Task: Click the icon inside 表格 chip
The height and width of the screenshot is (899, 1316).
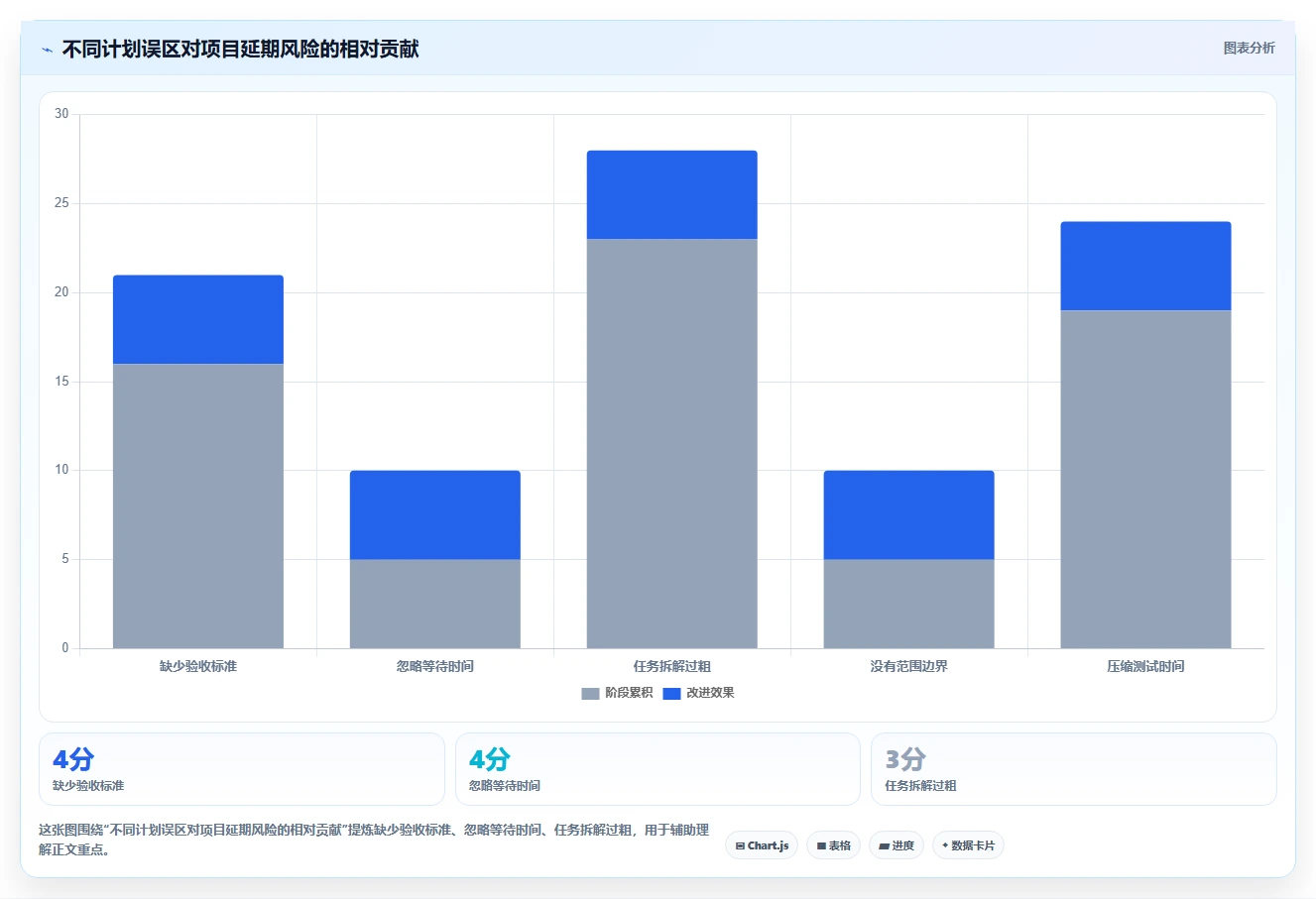Action: pos(821,846)
